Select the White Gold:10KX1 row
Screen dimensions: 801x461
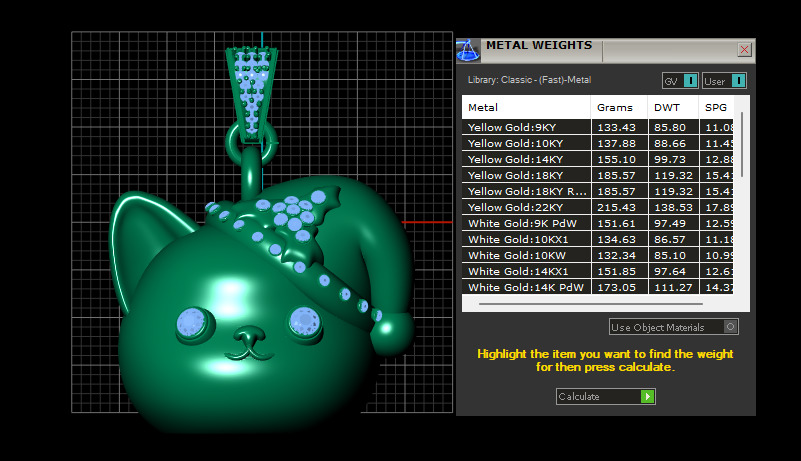pos(598,239)
